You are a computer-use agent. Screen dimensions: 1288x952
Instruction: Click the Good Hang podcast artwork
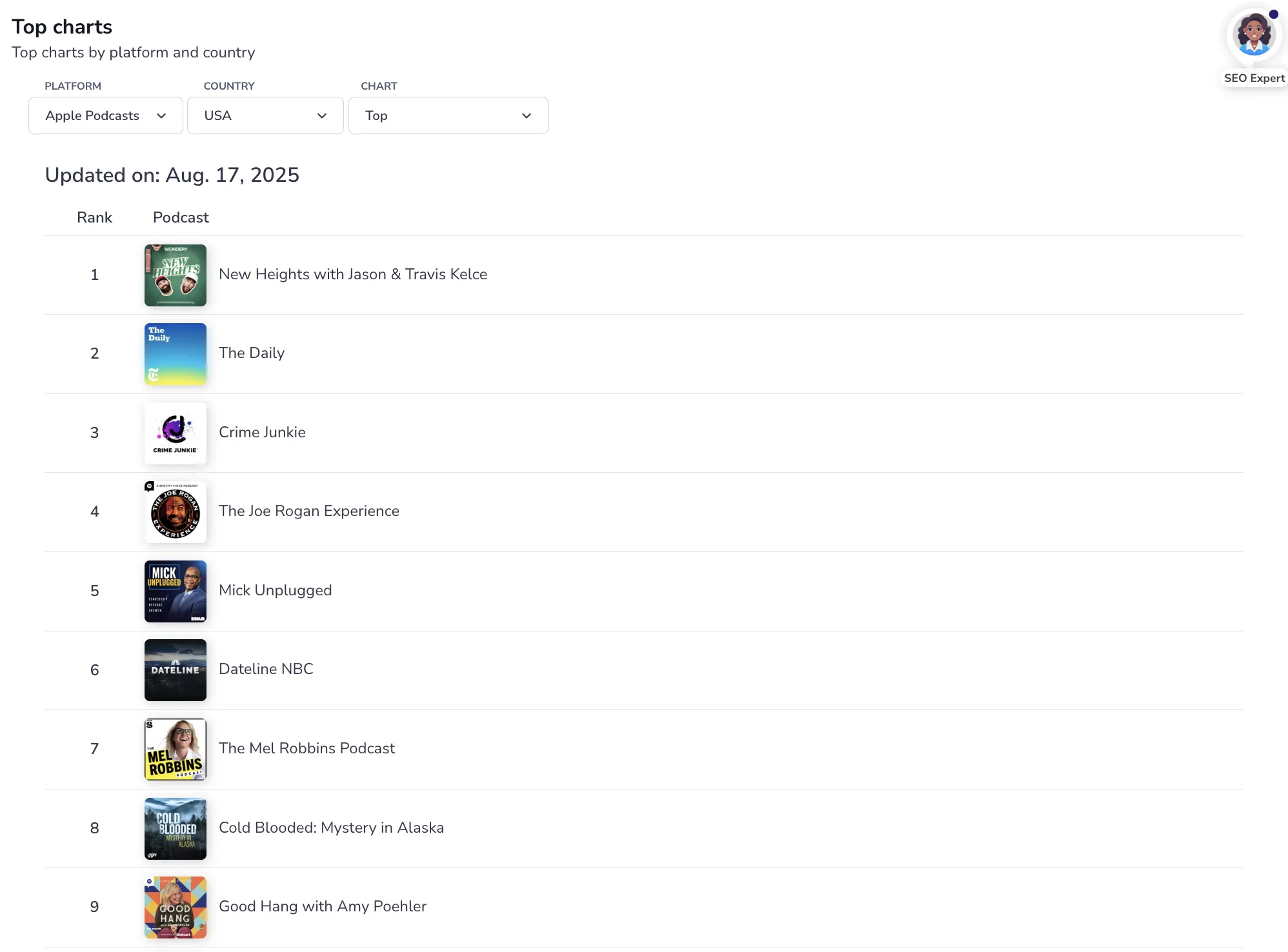pyautogui.click(x=176, y=907)
